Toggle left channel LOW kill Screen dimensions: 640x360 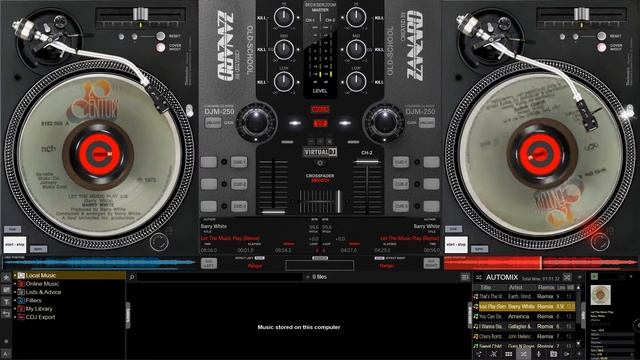tap(262, 82)
